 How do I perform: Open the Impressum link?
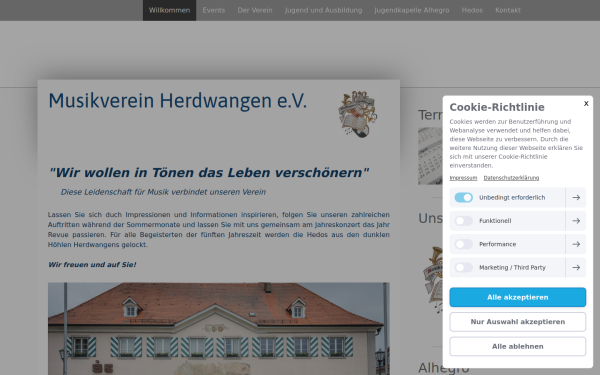click(x=463, y=178)
